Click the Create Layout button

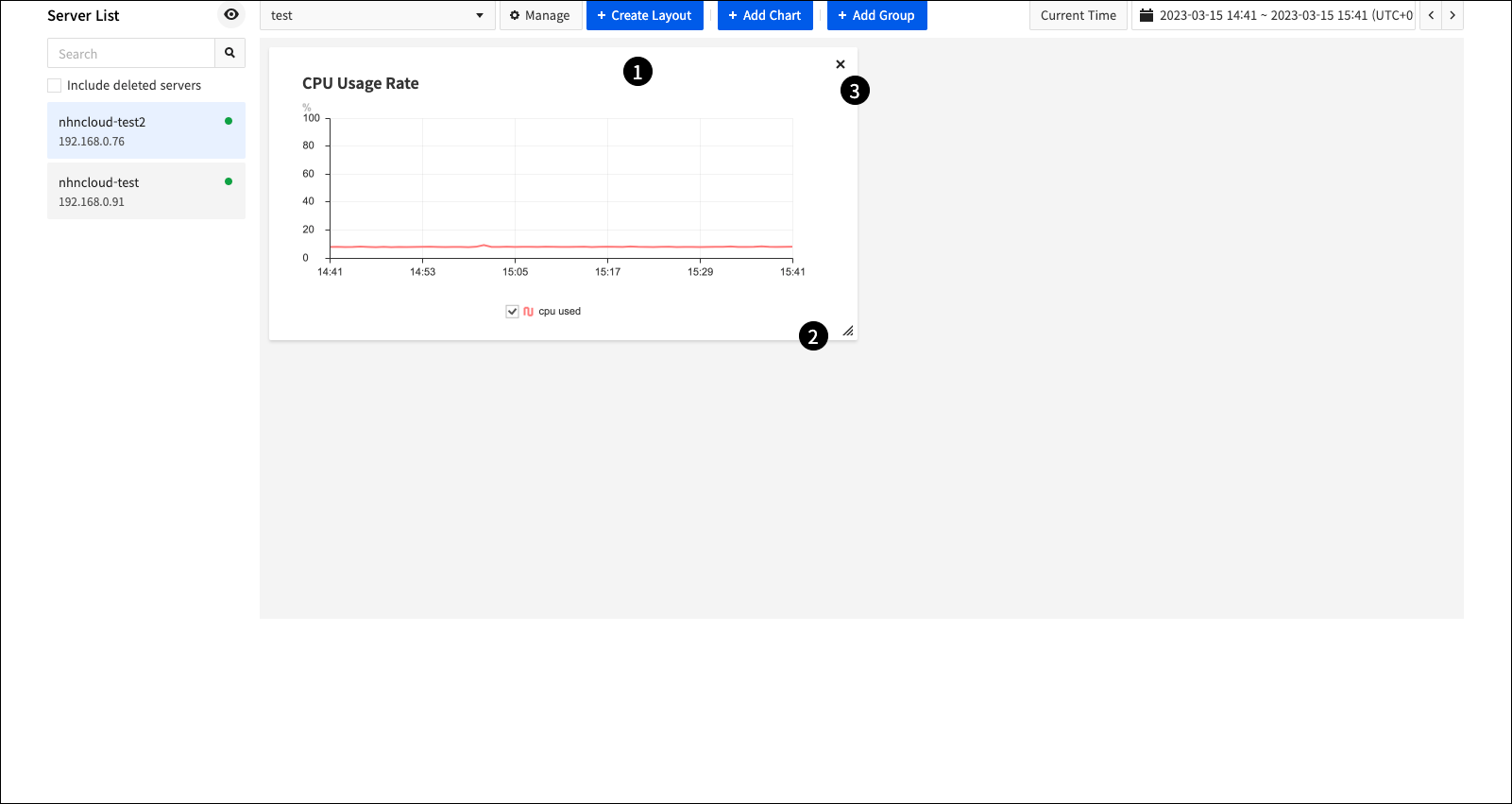coord(644,15)
